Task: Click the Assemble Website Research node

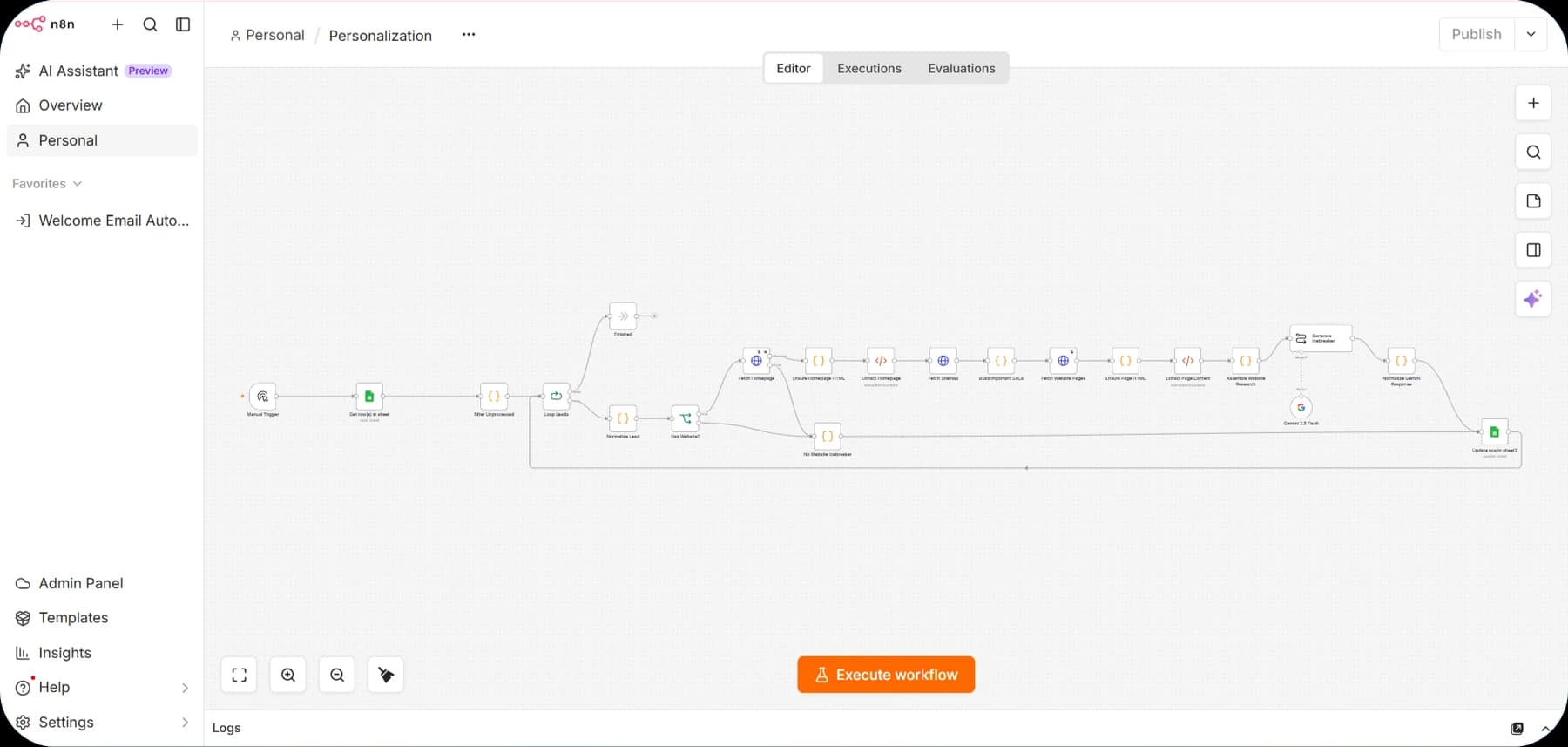Action: tap(1246, 360)
